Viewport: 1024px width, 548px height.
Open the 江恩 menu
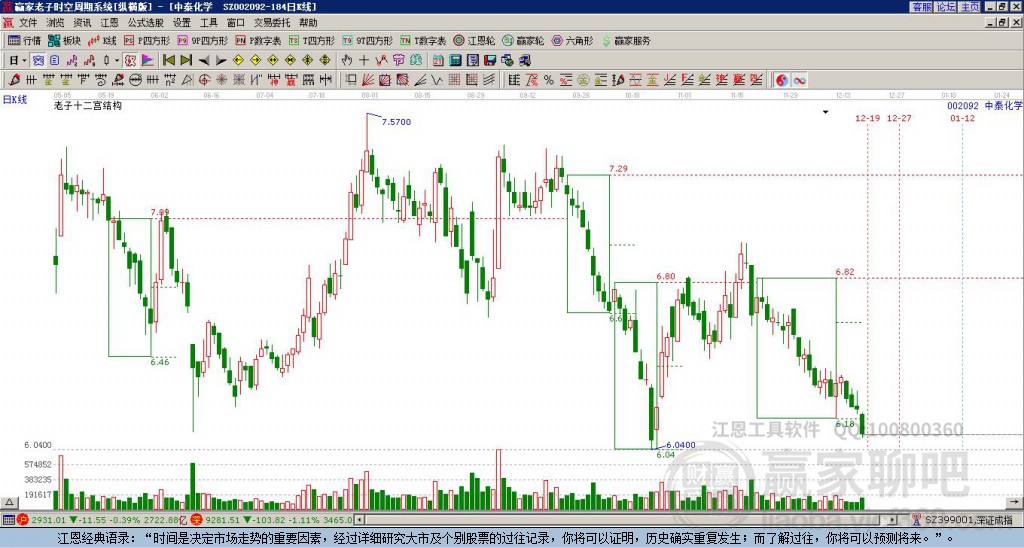(110, 23)
